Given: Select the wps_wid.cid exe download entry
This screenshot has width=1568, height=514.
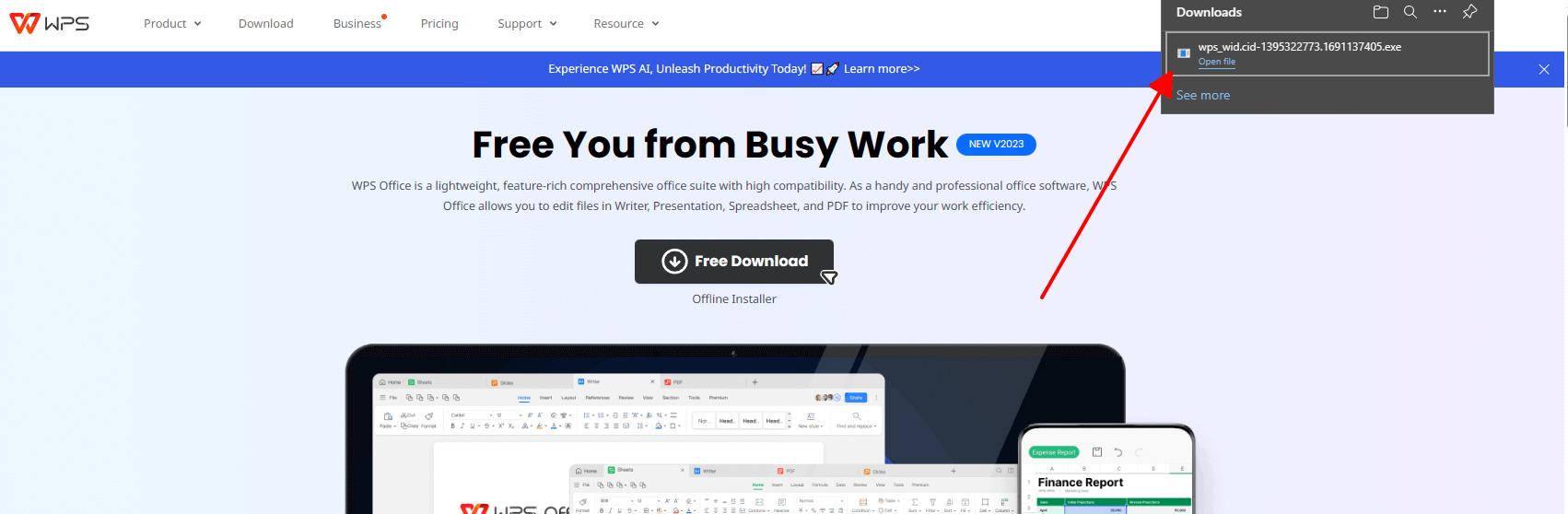Looking at the screenshot, I should click(x=1328, y=53).
